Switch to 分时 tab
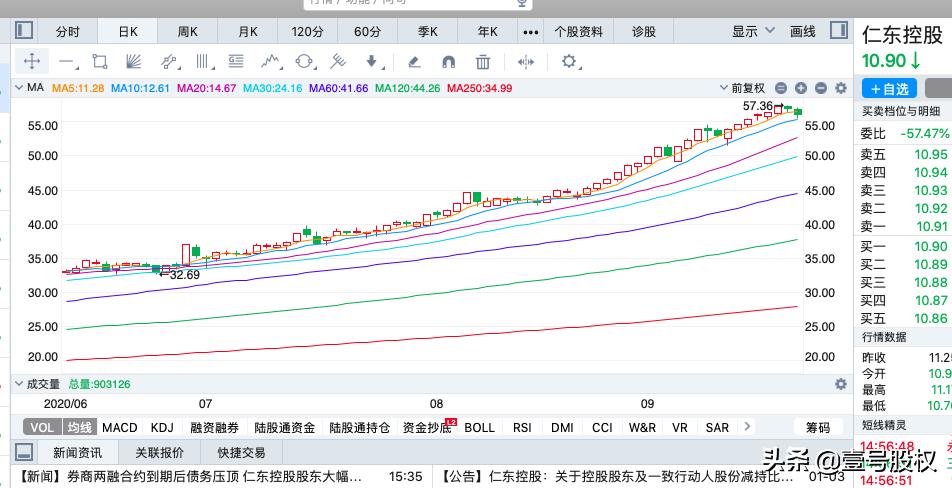 pyautogui.click(x=67, y=32)
